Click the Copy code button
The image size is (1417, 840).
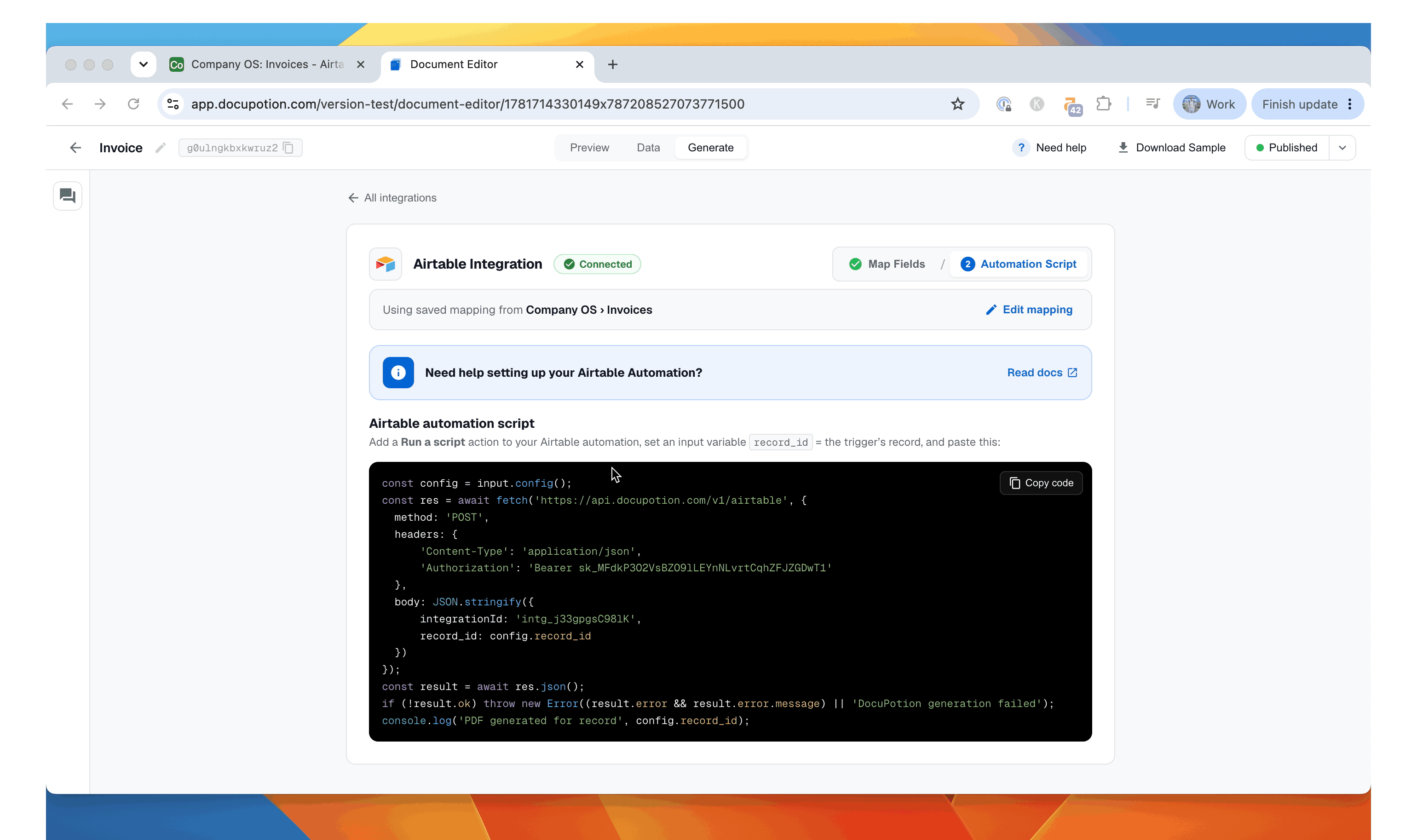point(1041,483)
